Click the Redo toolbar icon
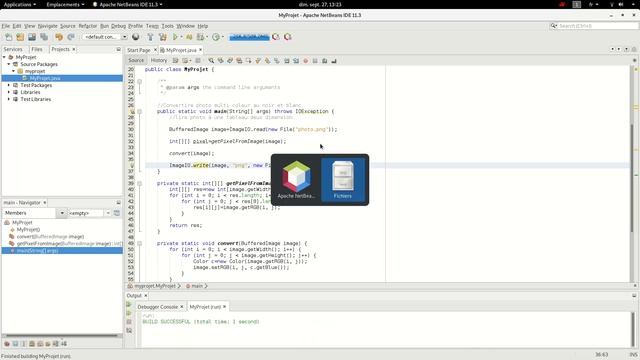 (71, 37)
